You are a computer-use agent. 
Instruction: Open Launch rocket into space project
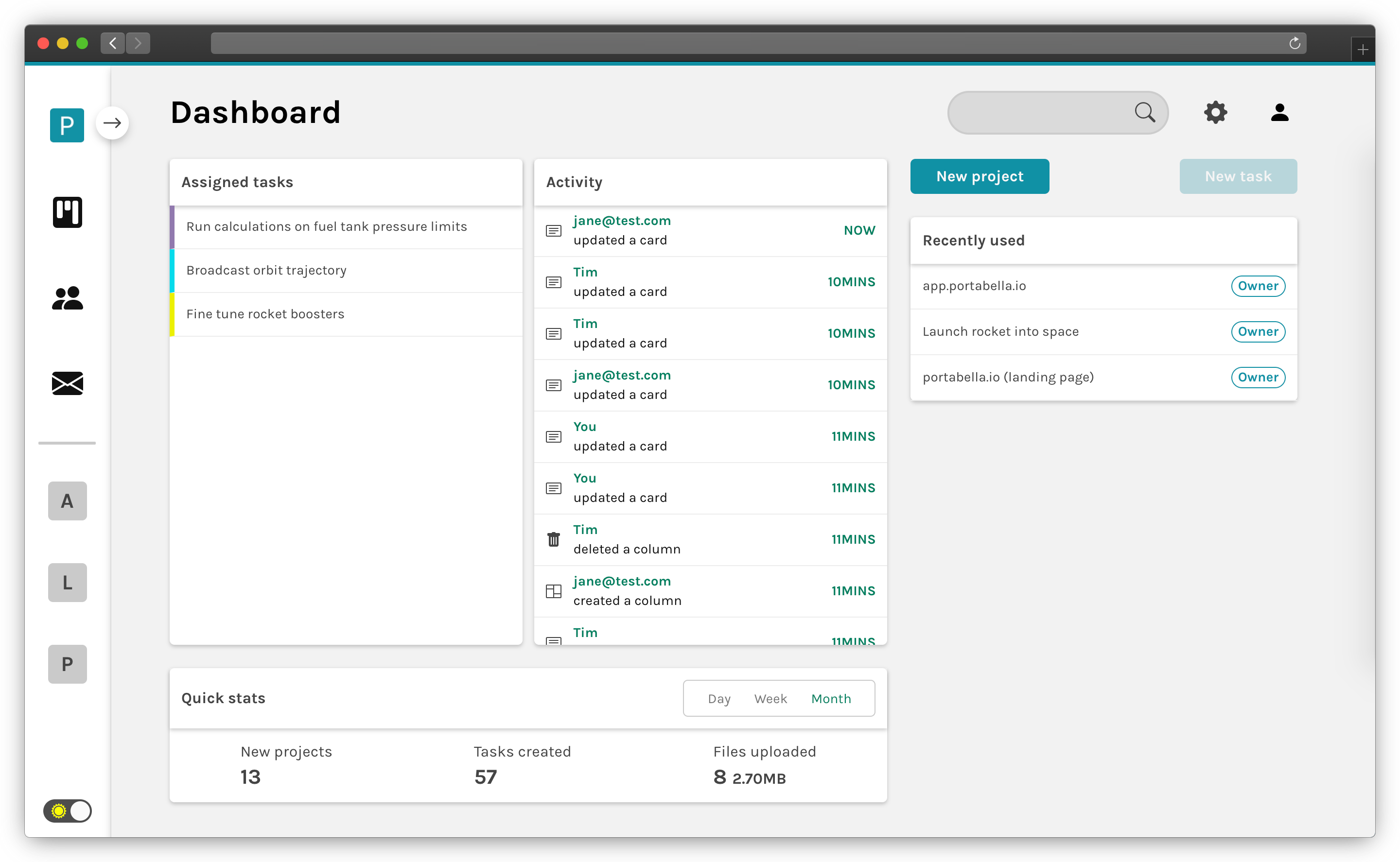coord(1000,332)
